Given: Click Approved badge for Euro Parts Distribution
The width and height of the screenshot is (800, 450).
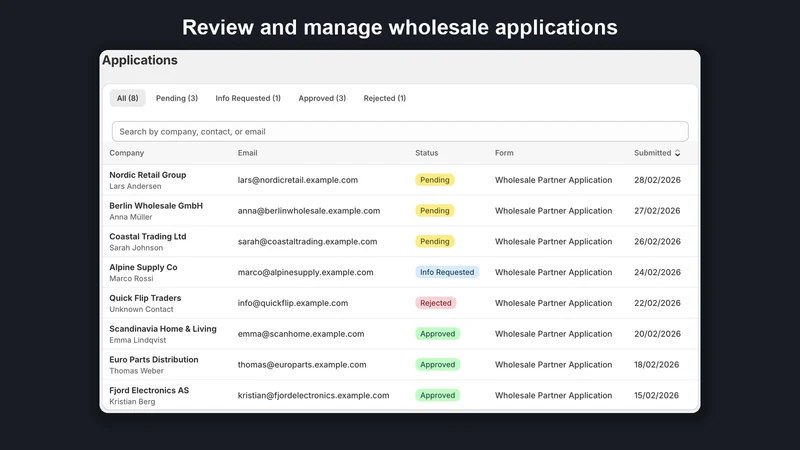Looking at the screenshot, I should click(438, 365).
